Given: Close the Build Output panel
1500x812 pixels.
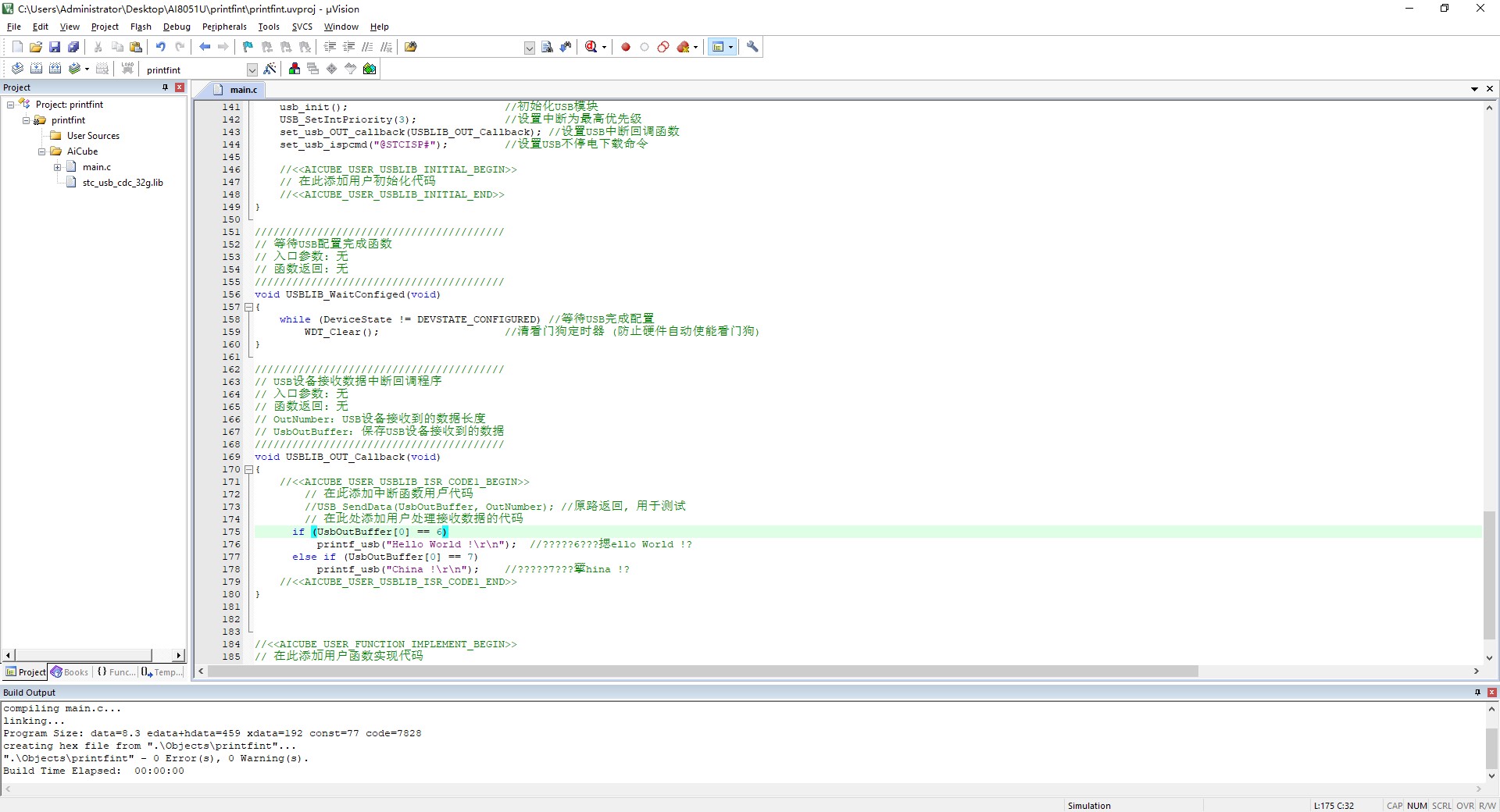Looking at the screenshot, I should click(x=1491, y=693).
